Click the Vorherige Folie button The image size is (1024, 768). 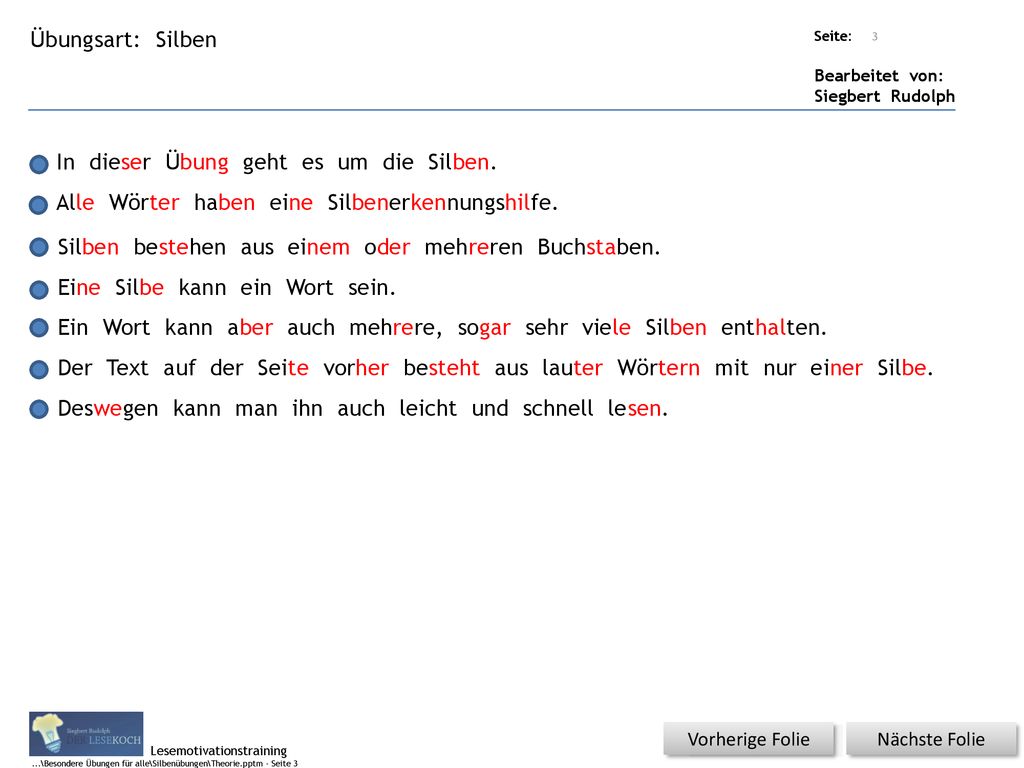click(x=748, y=739)
